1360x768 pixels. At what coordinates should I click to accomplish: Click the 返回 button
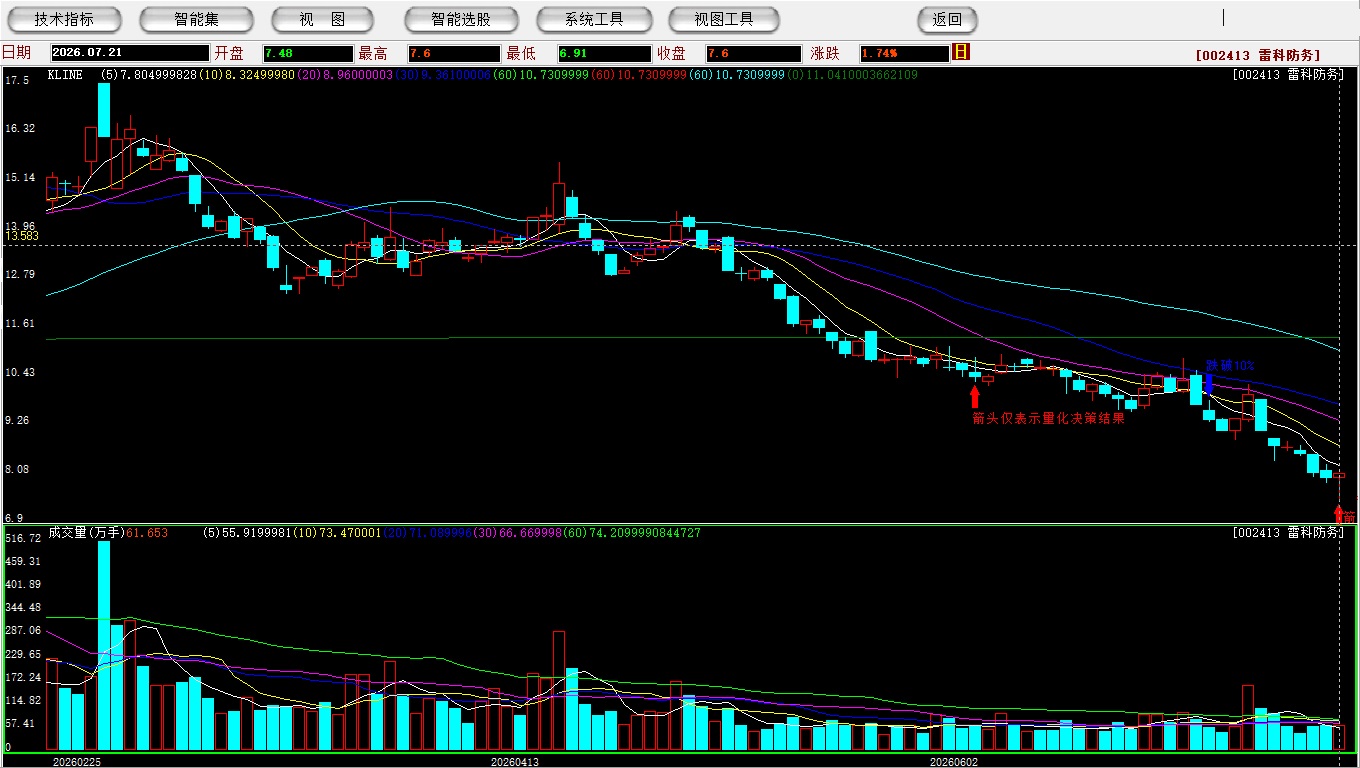(x=947, y=19)
